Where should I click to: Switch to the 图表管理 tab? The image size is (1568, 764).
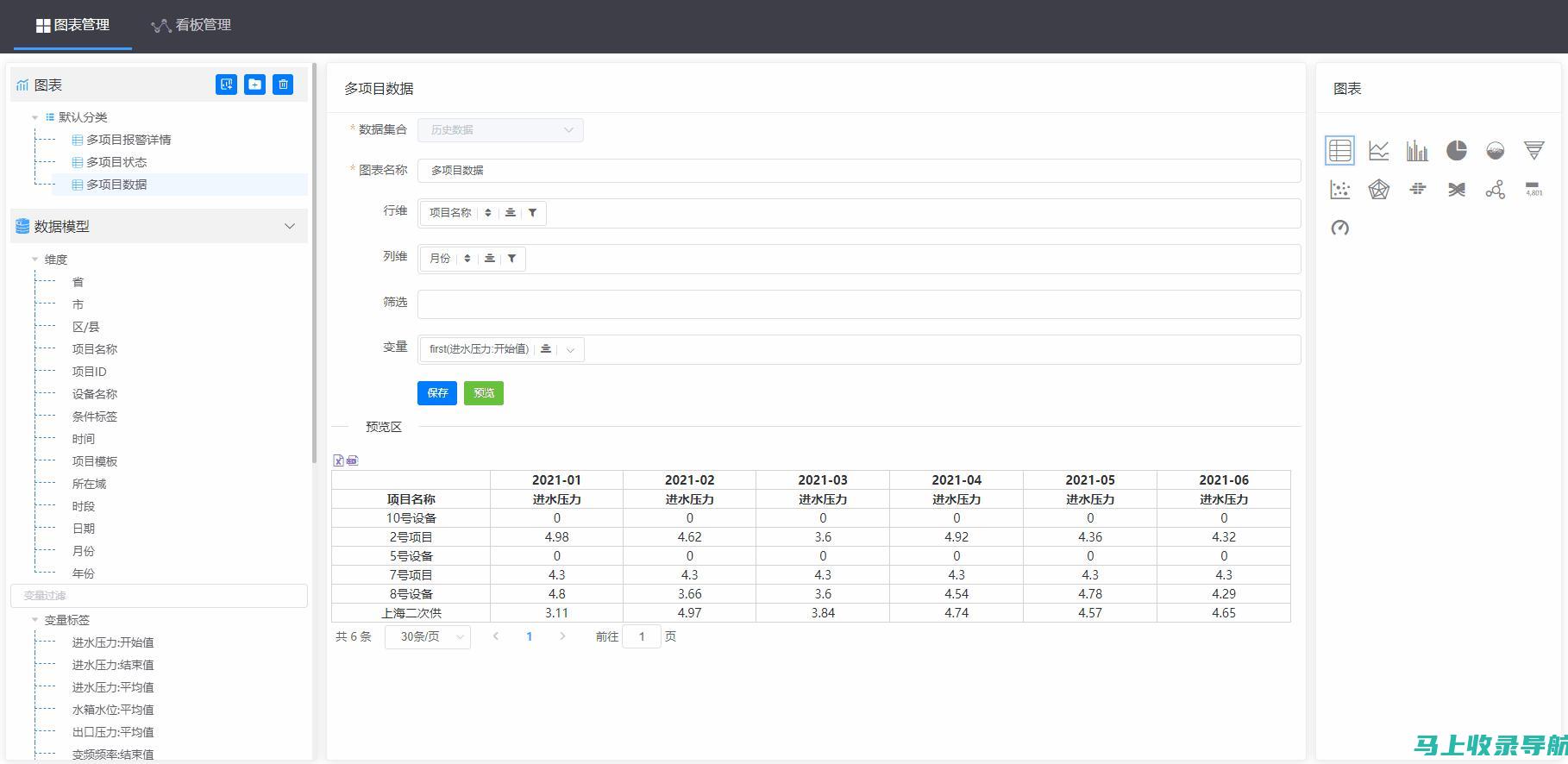tap(72, 25)
